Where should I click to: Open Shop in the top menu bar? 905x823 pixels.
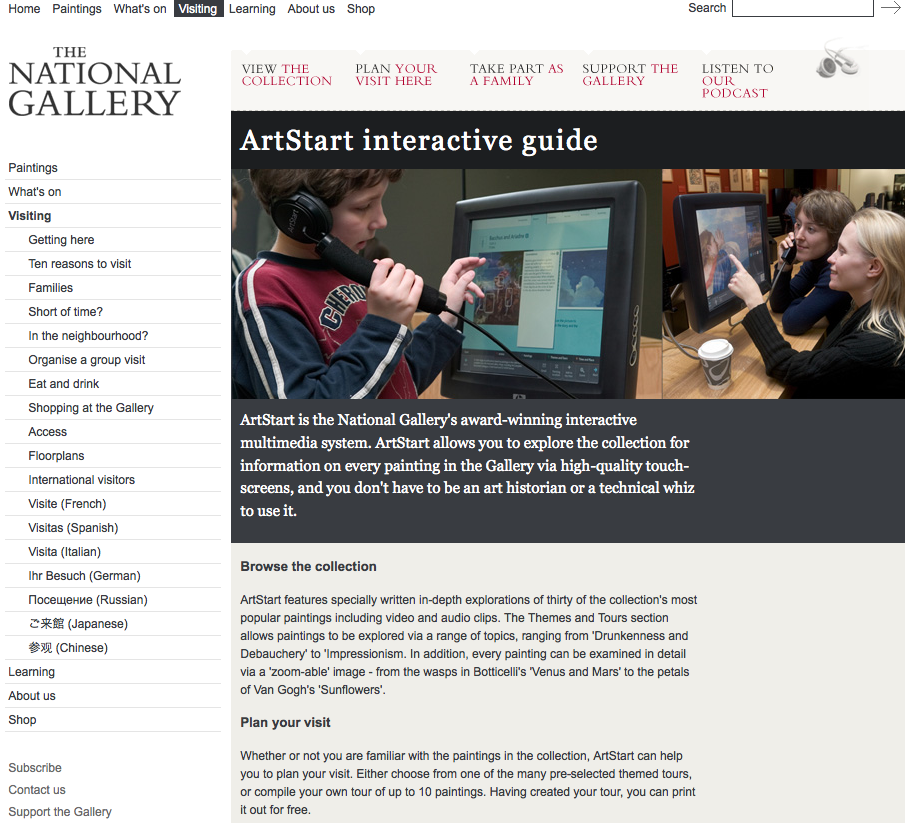361,9
